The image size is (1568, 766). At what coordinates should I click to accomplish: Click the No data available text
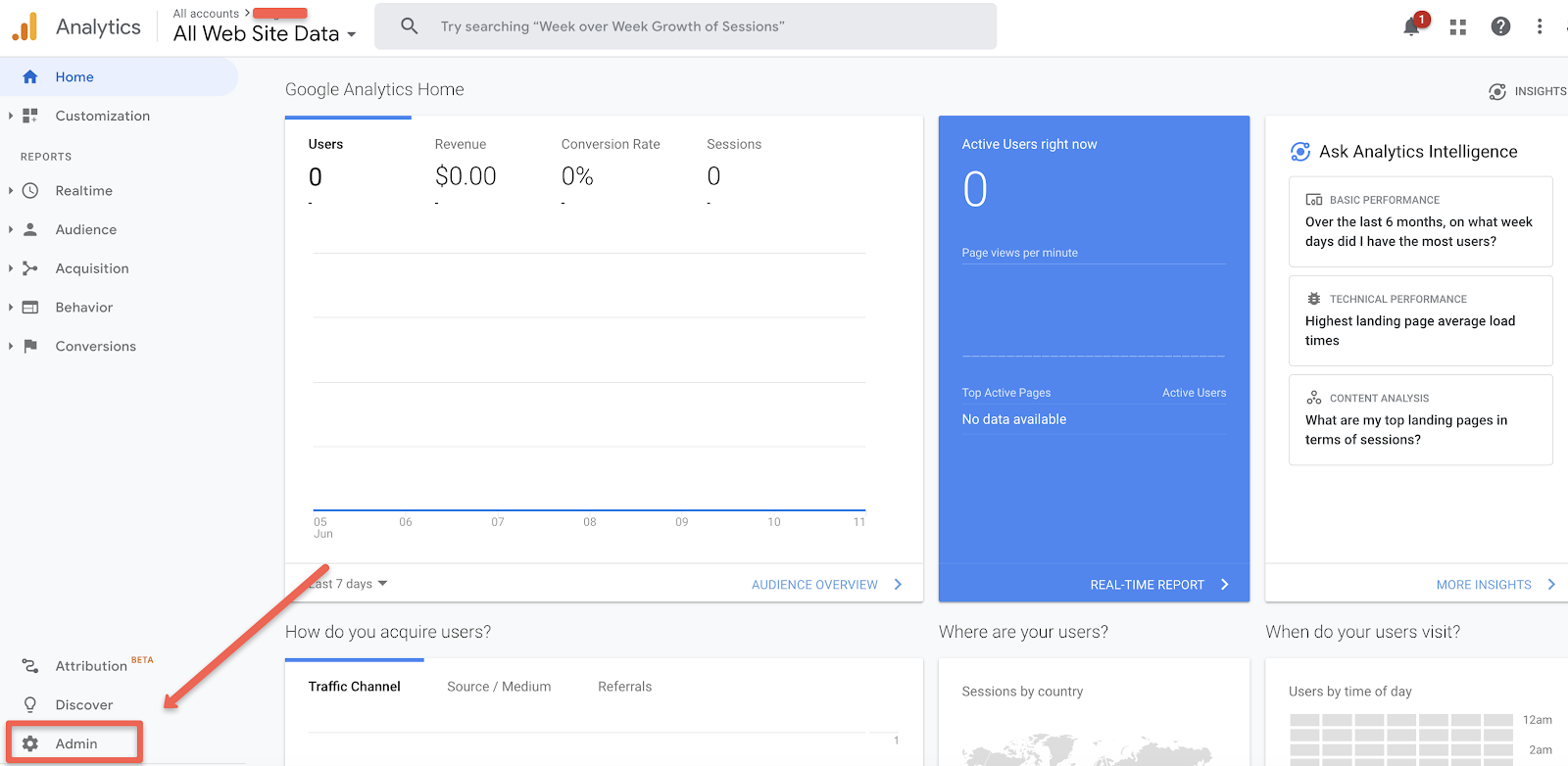[x=1014, y=419]
